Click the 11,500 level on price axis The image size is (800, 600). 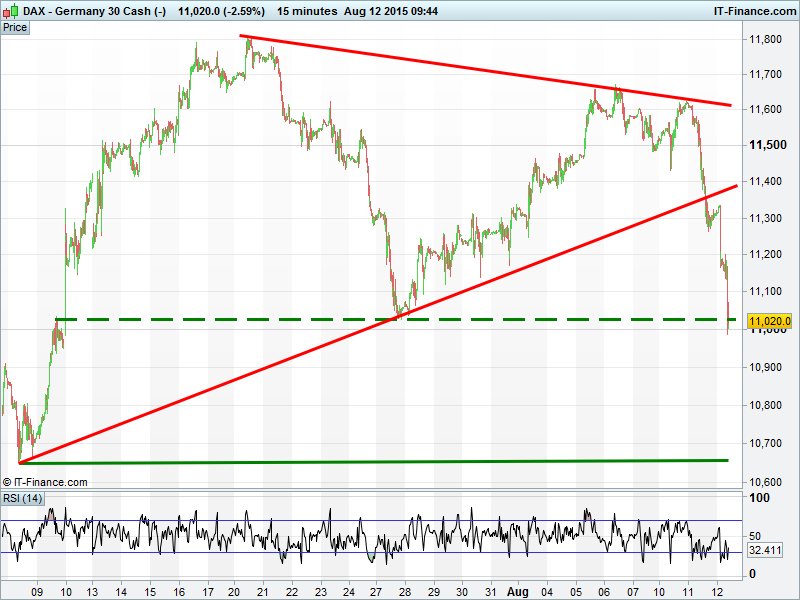coord(765,146)
